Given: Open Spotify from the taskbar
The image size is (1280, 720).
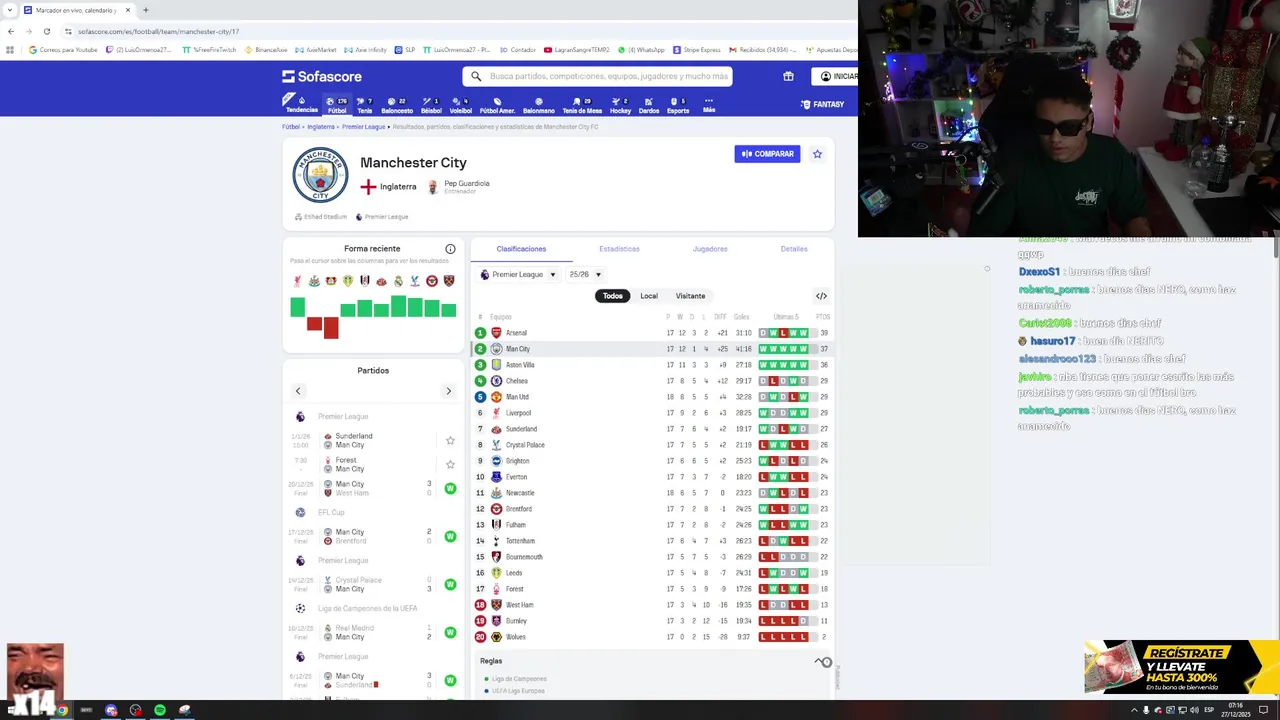Looking at the screenshot, I should (x=160, y=710).
